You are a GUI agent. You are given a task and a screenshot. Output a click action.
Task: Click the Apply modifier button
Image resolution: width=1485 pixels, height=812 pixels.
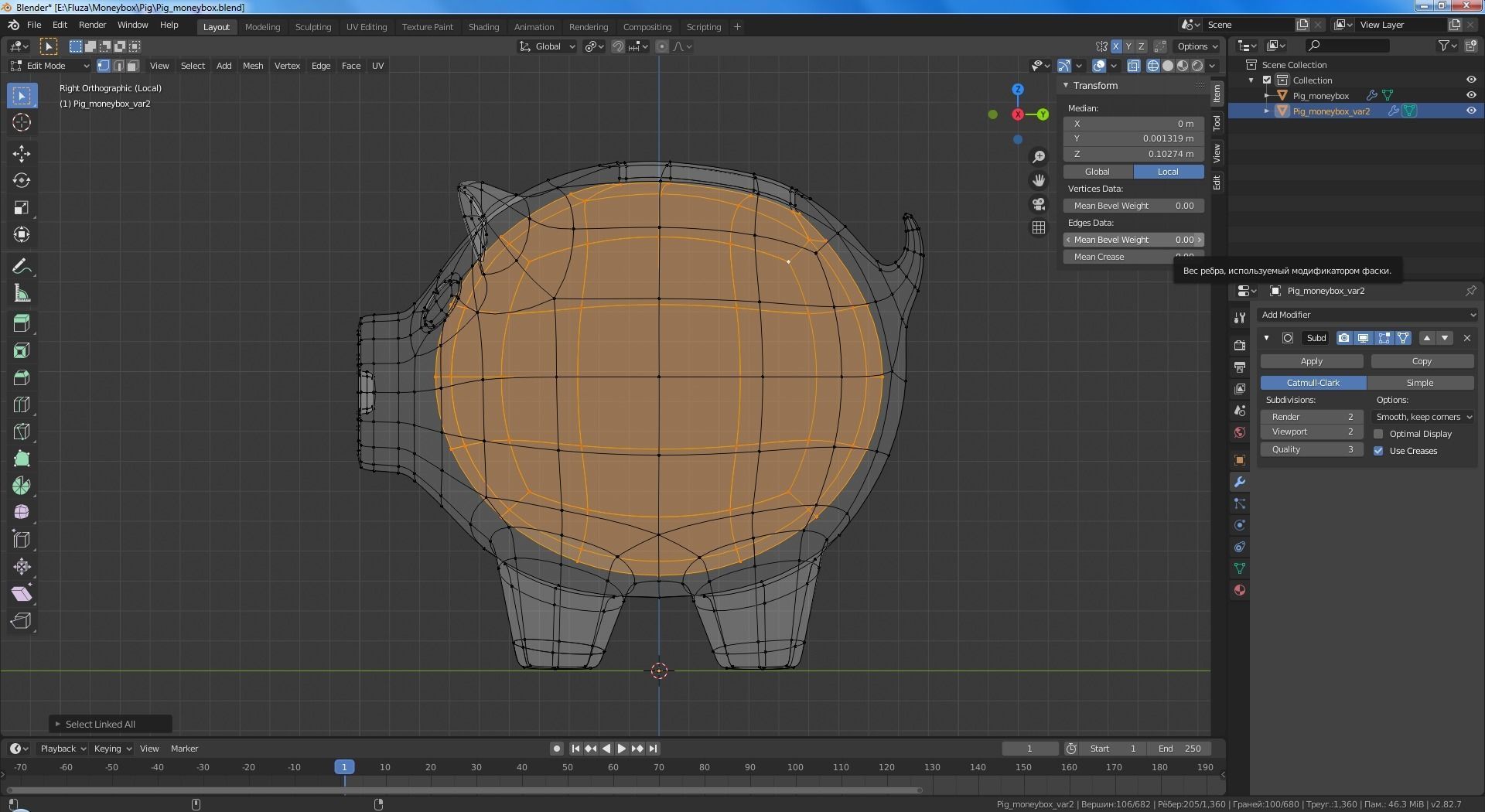(x=1311, y=361)
